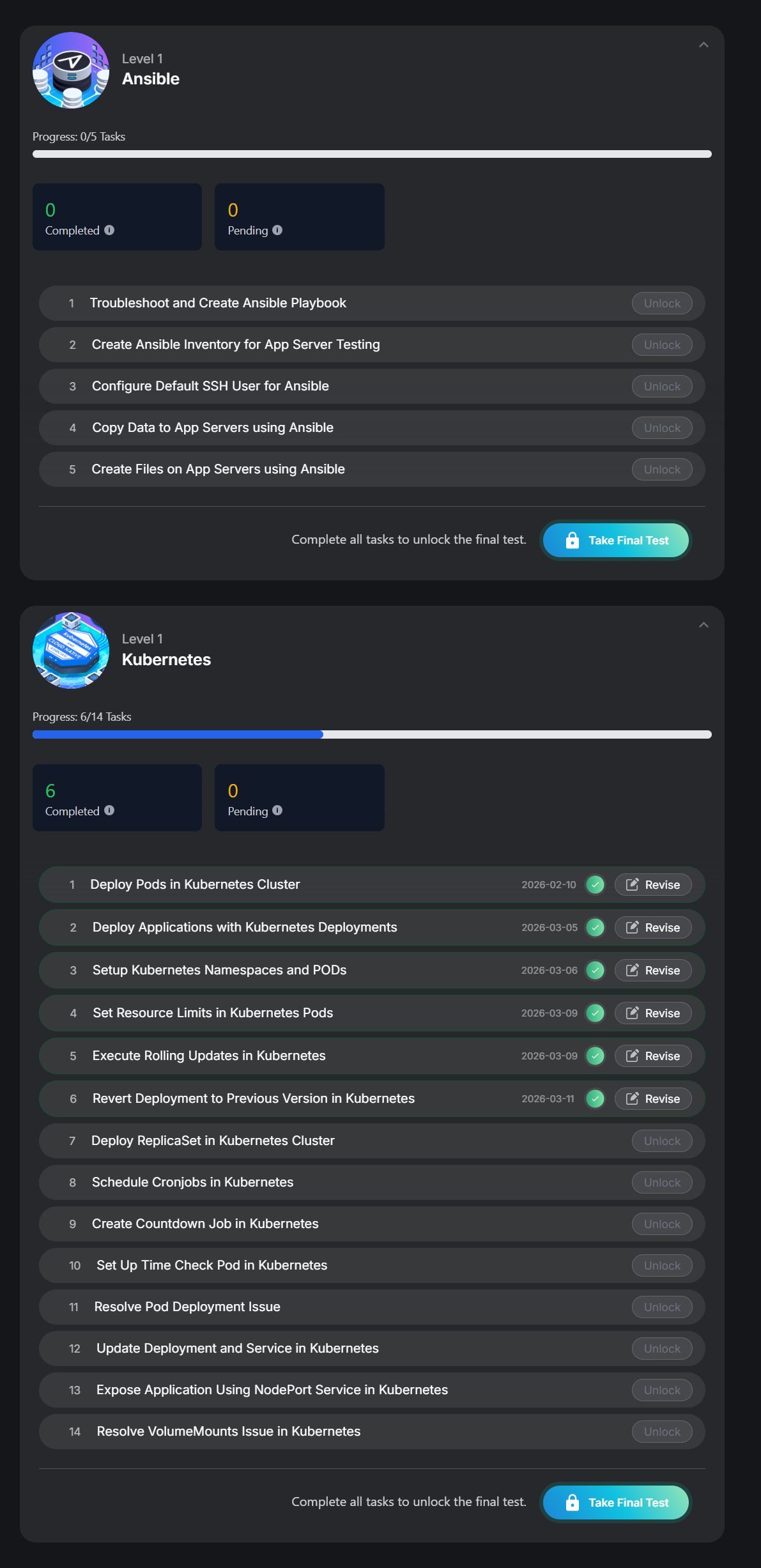Click 'Progress: 0/5 Tasks' label
Image resolution: width=761 pixels, height=1568 pixels.
click(79, 137)
